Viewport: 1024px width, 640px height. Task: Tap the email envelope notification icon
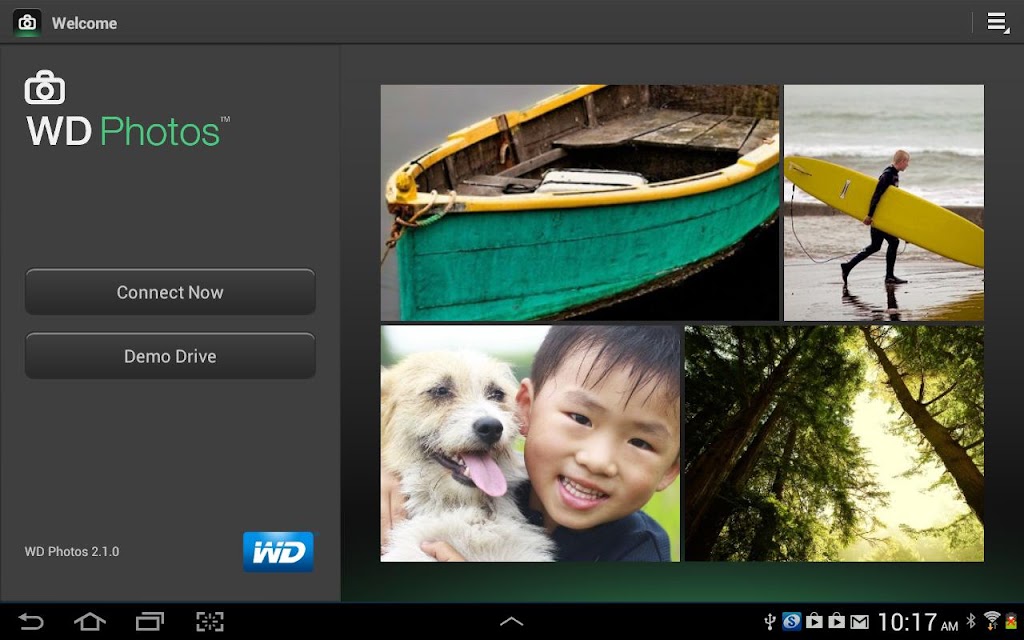(x=859, y=622)
